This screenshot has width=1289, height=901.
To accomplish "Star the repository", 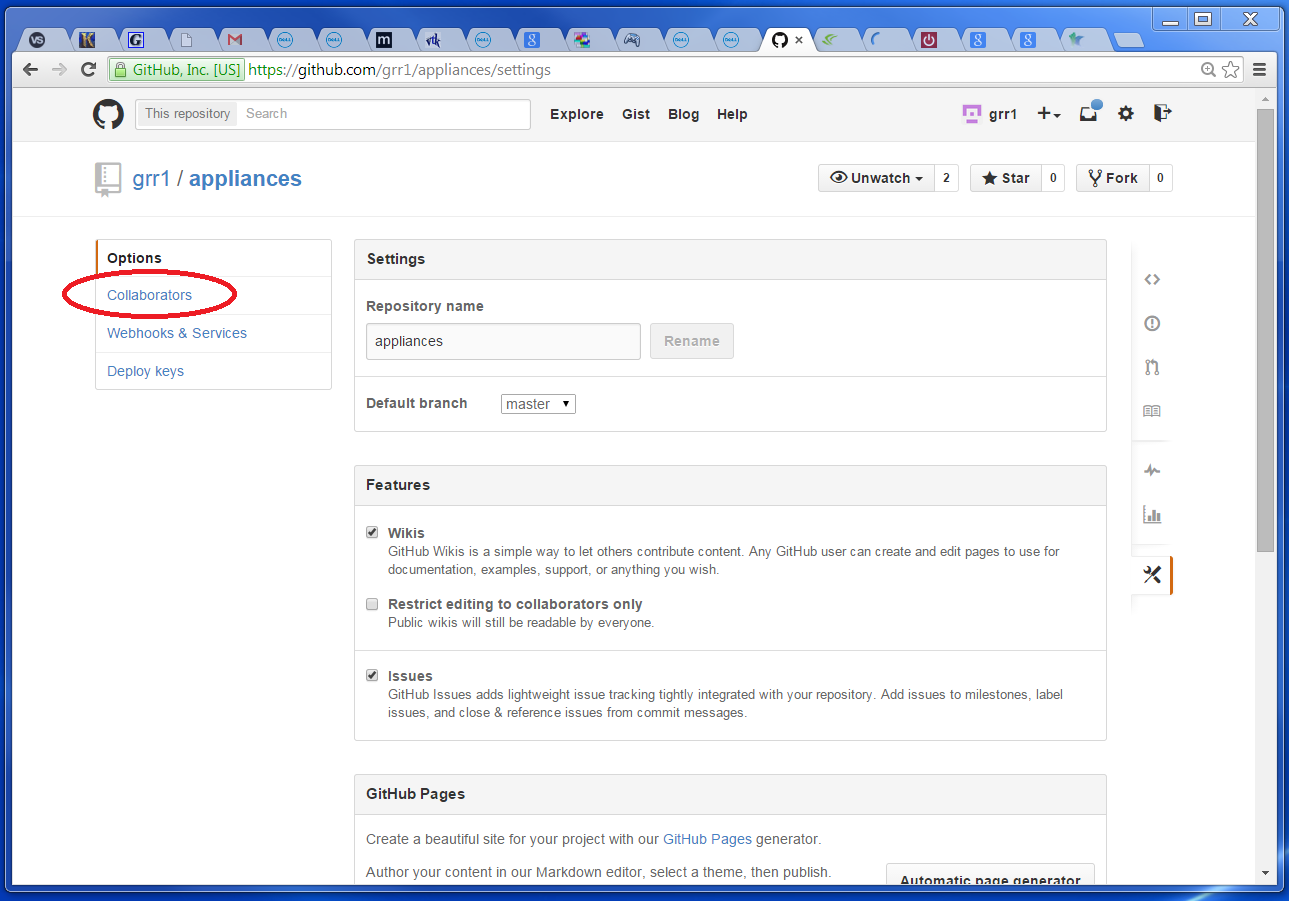I will 1006,178.
